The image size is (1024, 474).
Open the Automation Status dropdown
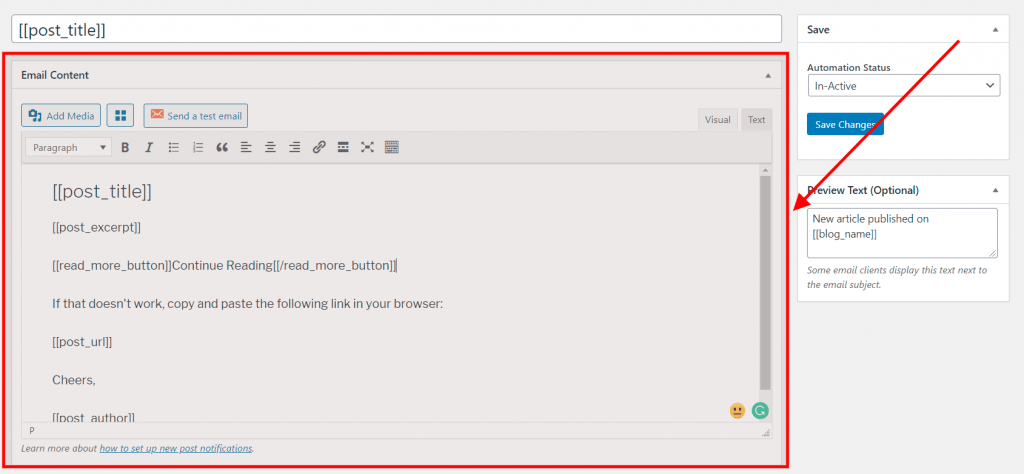click(x=903, y=86)
